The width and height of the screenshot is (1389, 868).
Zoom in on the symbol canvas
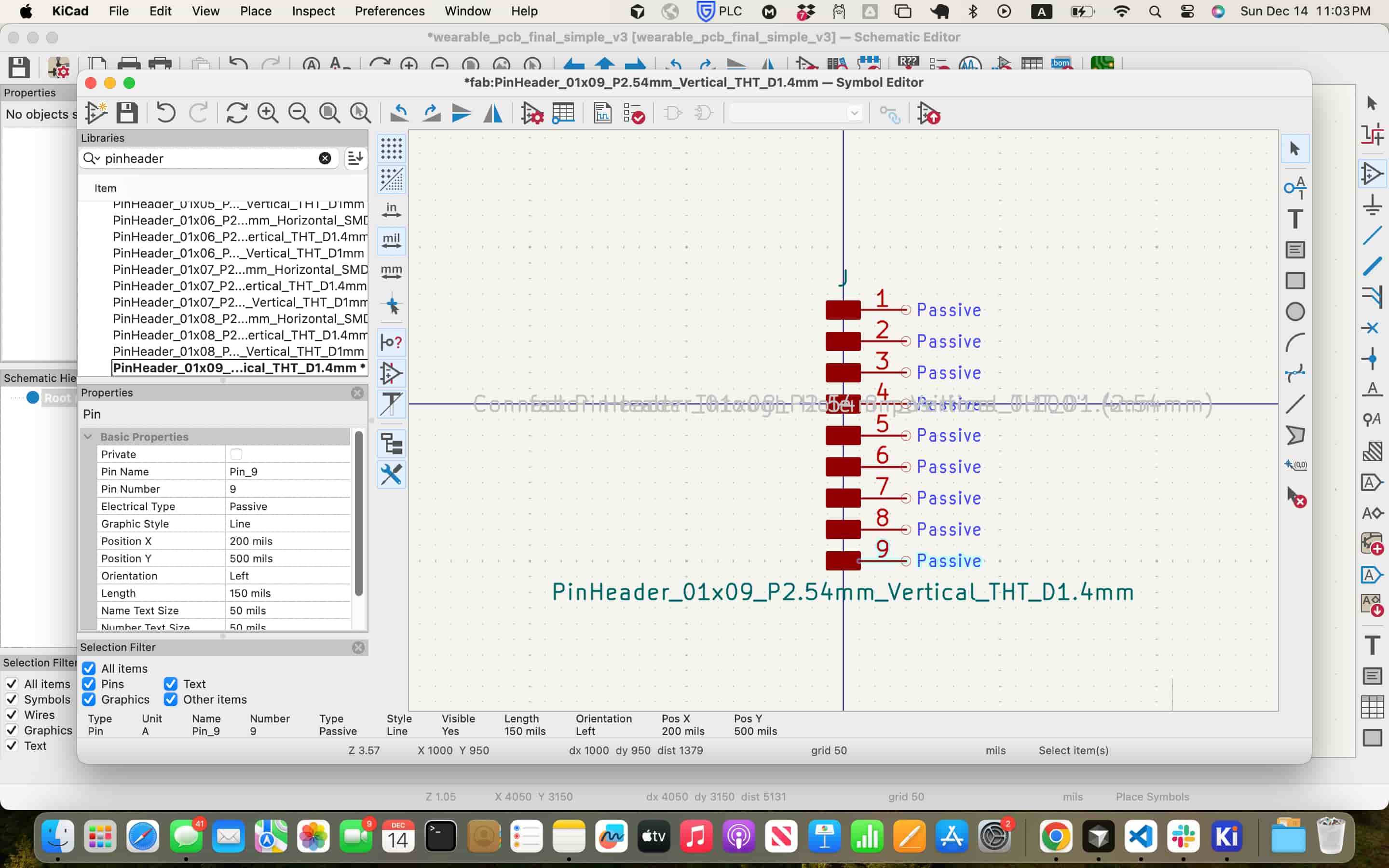[x=268, y=113]
